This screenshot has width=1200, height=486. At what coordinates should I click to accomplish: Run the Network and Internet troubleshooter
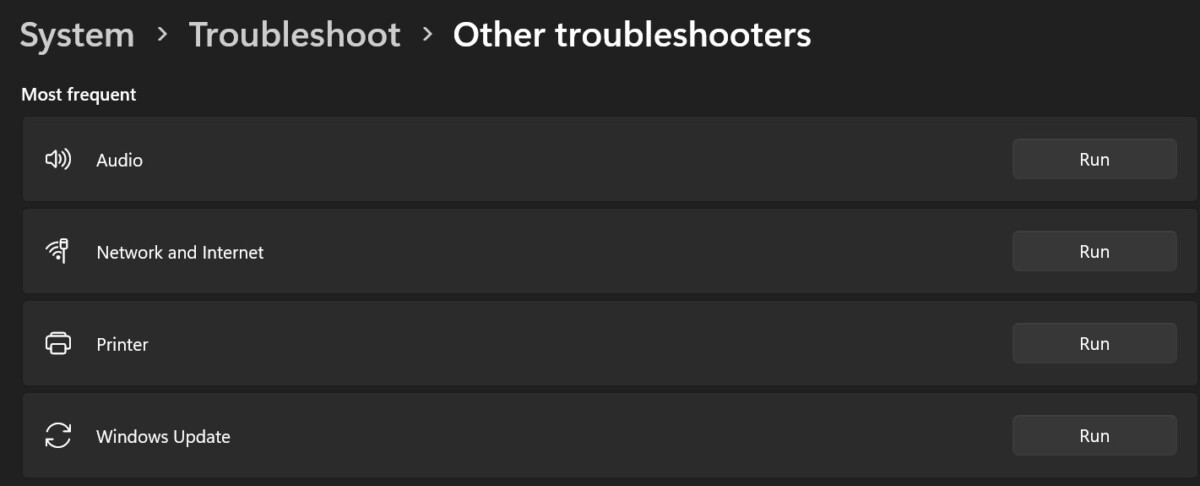[1094, 251]
